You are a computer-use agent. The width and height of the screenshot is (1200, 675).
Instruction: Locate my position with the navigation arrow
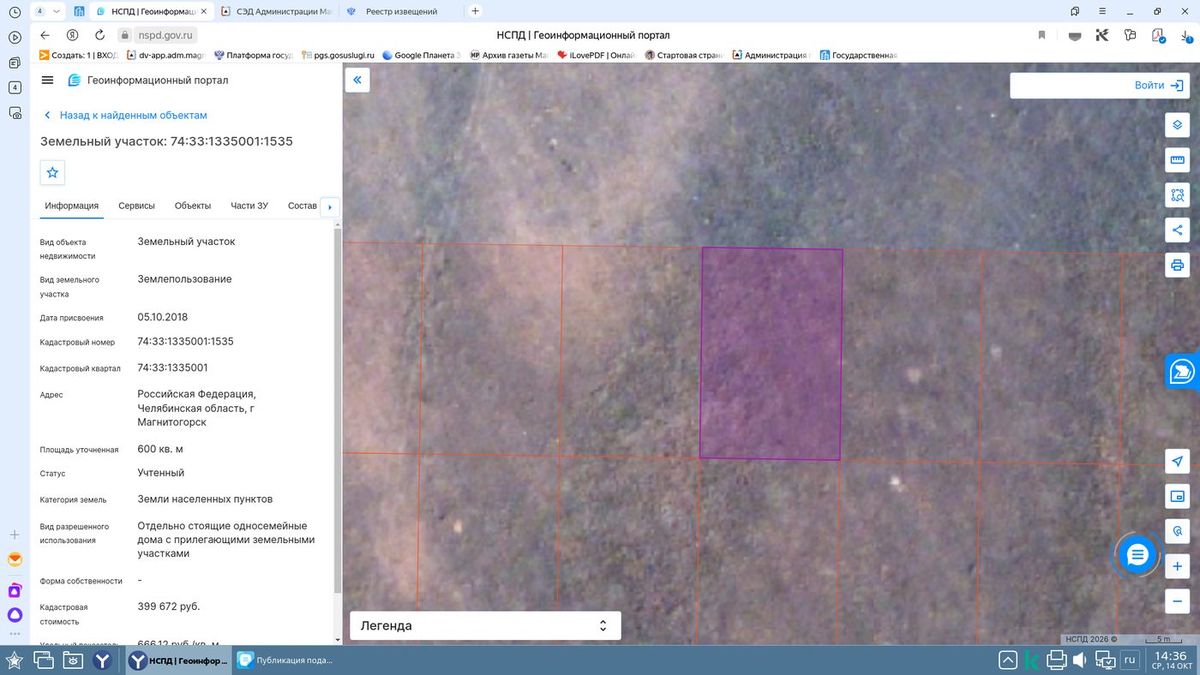tap(1177, 461)
